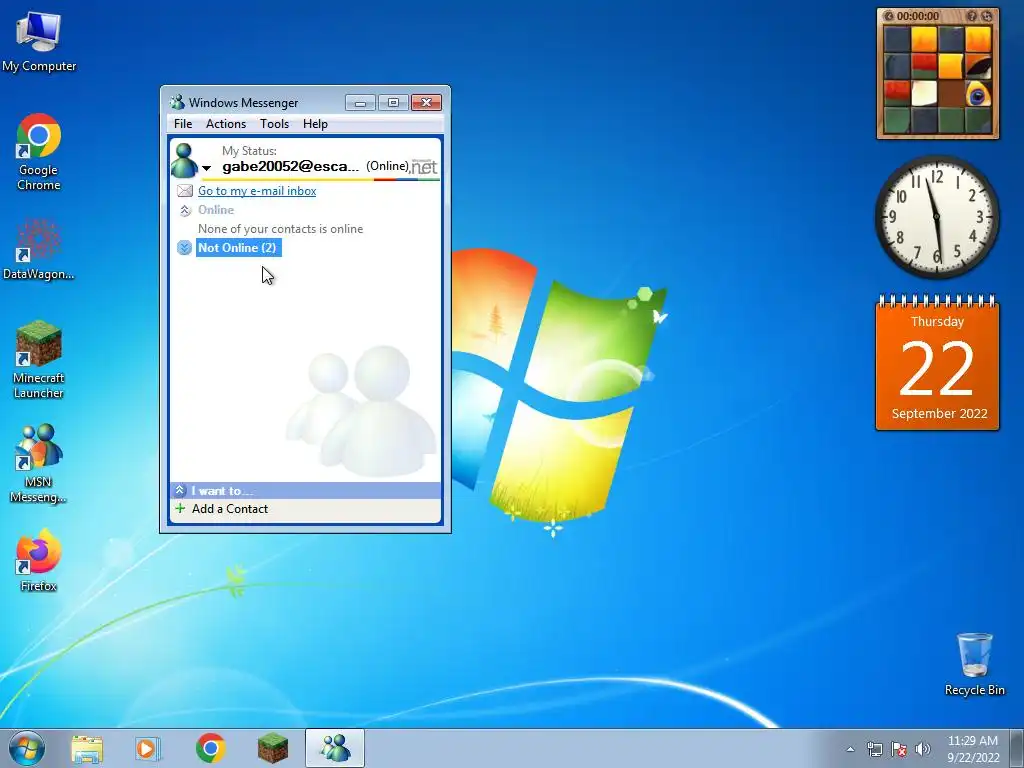
Task: Click the .net logo in Messenger
Action: tap(424, 167)
